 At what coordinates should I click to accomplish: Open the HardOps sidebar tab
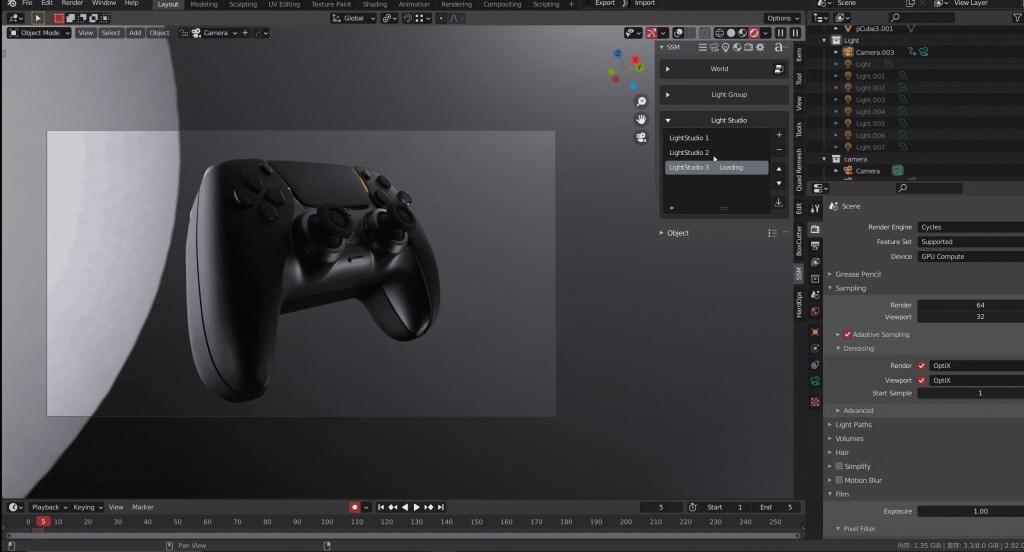tap(799, 304)
